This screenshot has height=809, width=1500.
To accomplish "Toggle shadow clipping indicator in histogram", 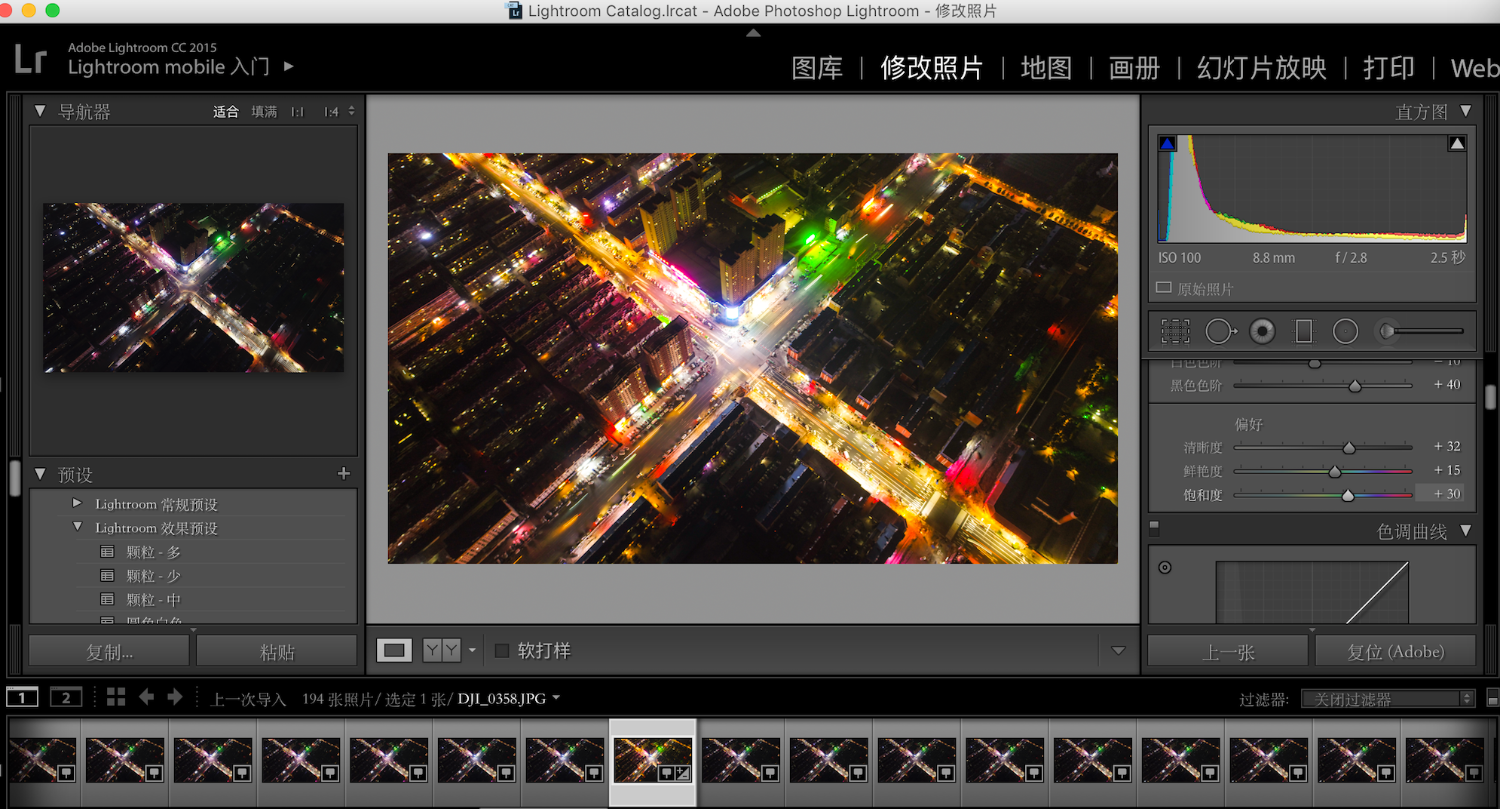I will (x=1167, y=144).
